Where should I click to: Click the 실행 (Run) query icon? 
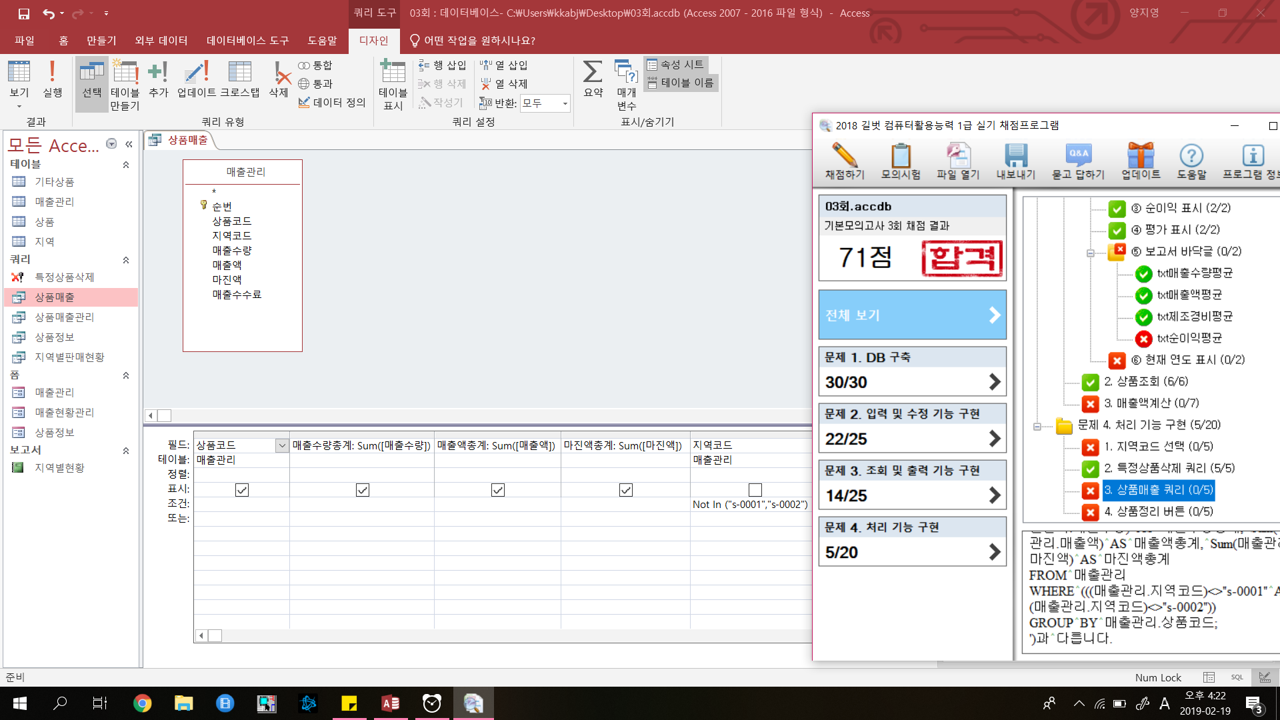pyautogui.click(x=52, y=80)
